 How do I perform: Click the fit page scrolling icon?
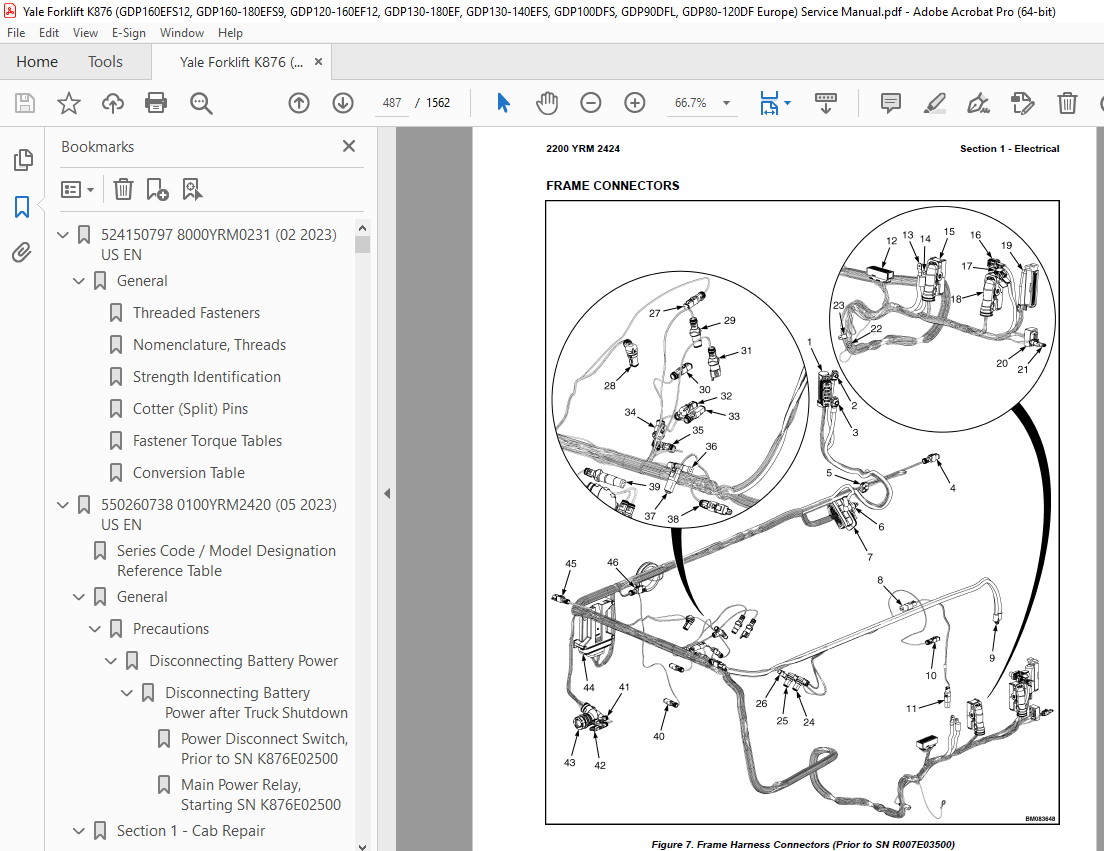click(x=769, y=103)
